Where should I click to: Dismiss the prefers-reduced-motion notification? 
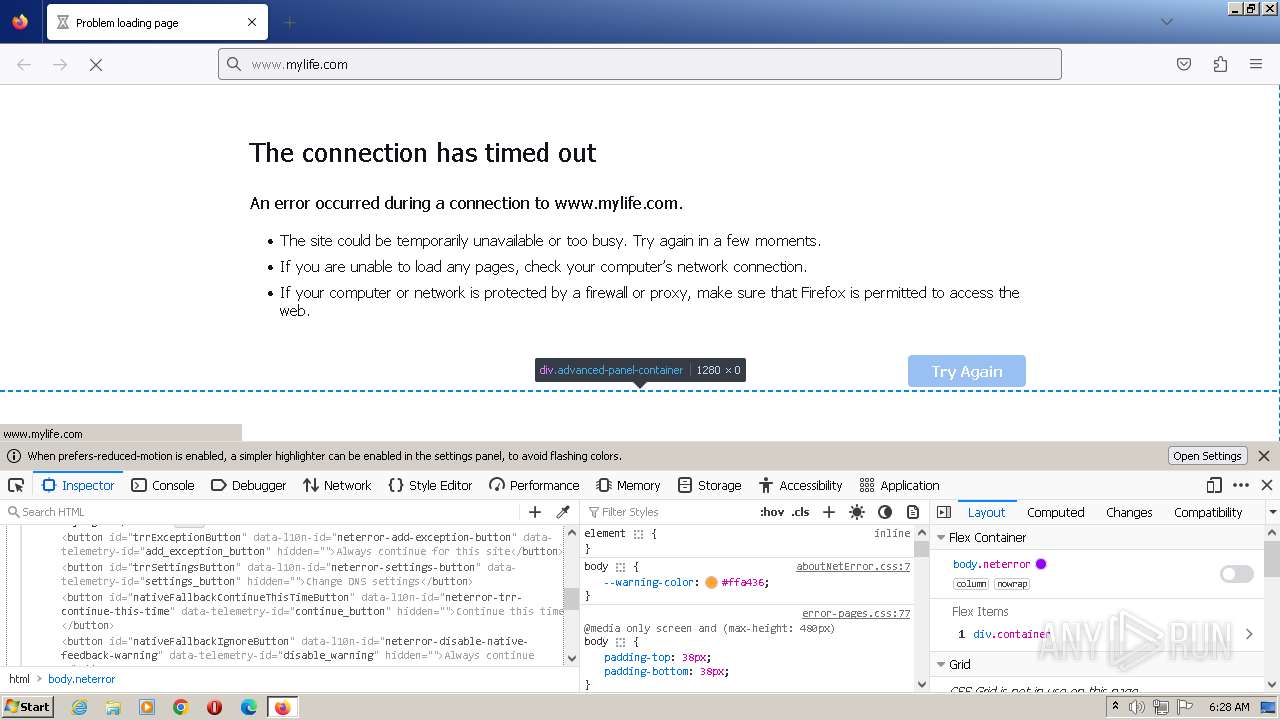point(1264,456)
